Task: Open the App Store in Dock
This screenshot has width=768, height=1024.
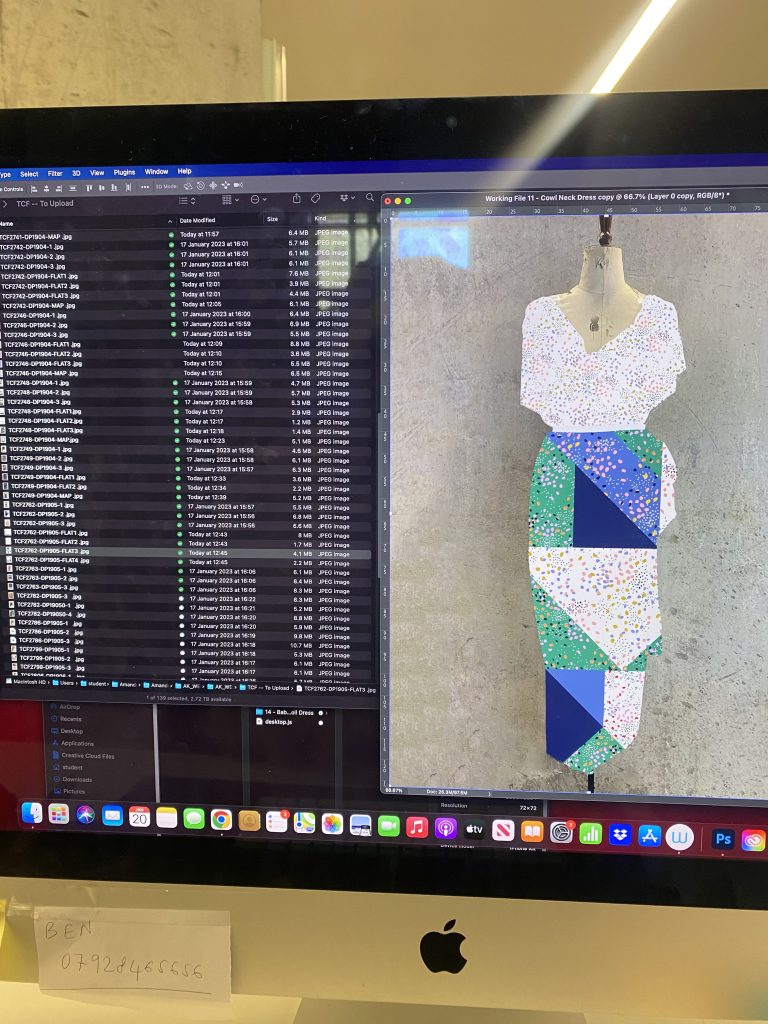Action: (649, 837)
